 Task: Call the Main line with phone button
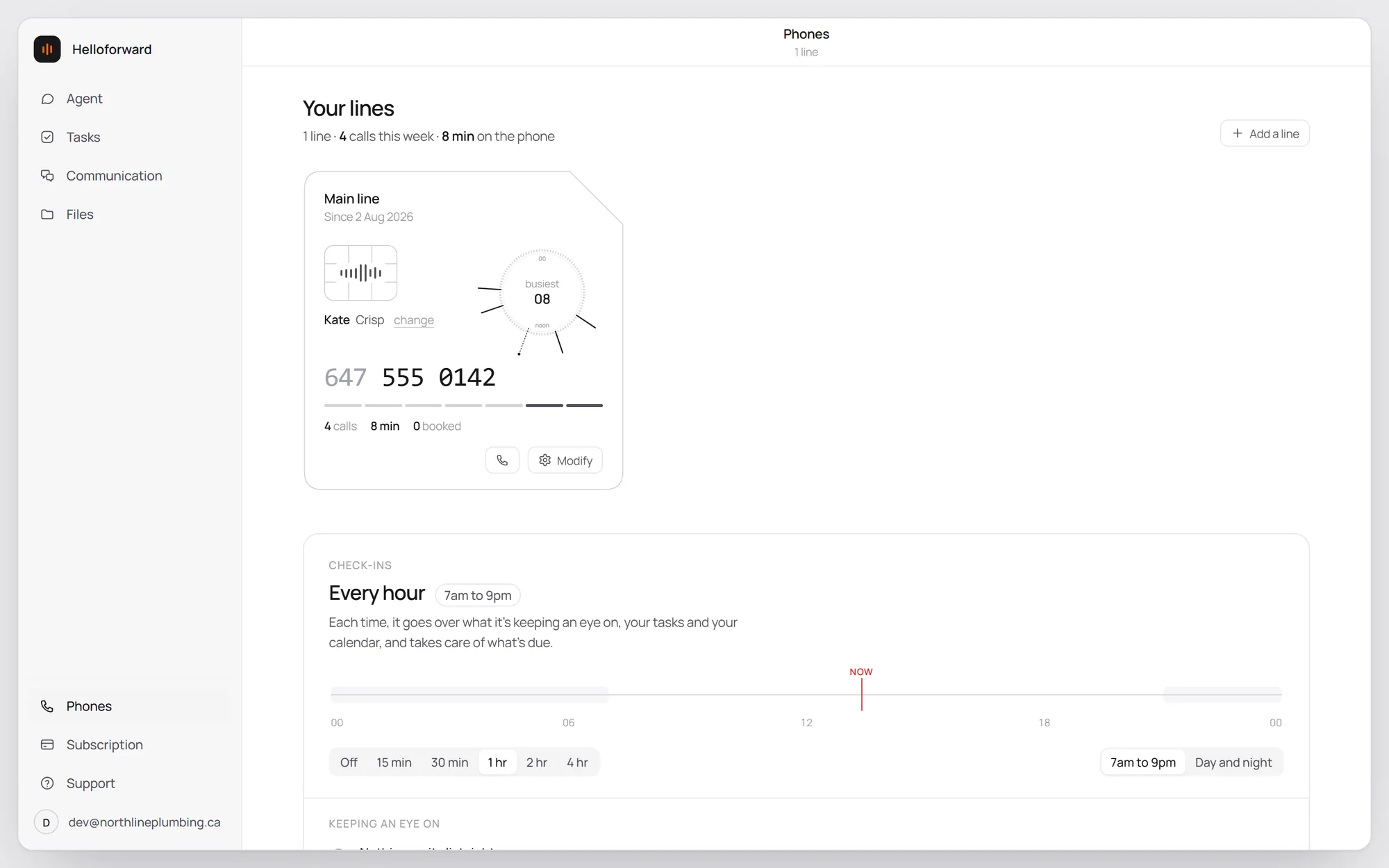tap(502, 460)
